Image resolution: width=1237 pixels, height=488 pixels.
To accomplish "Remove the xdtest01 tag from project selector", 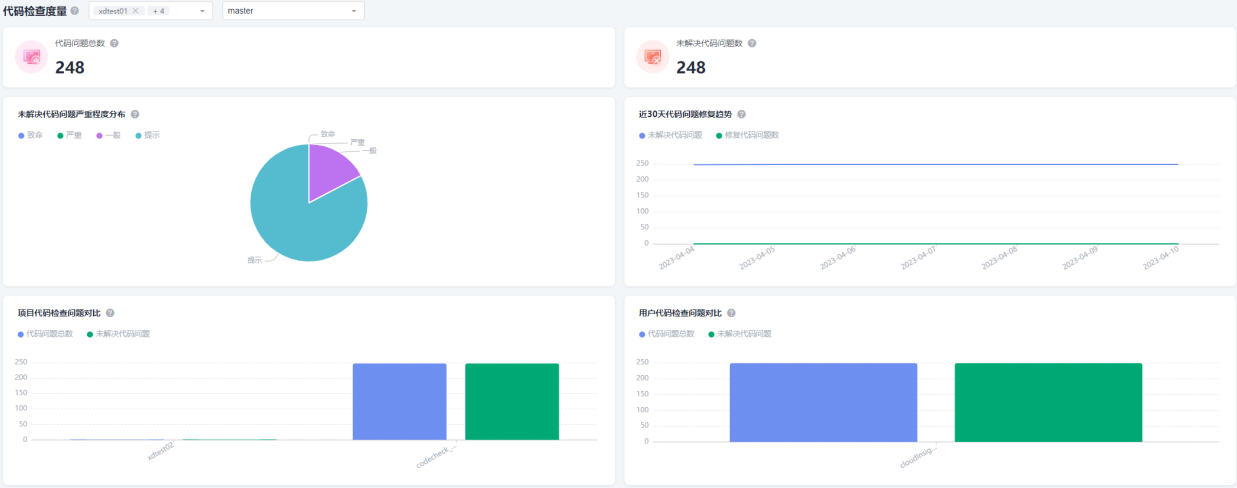I will [135, 10].
